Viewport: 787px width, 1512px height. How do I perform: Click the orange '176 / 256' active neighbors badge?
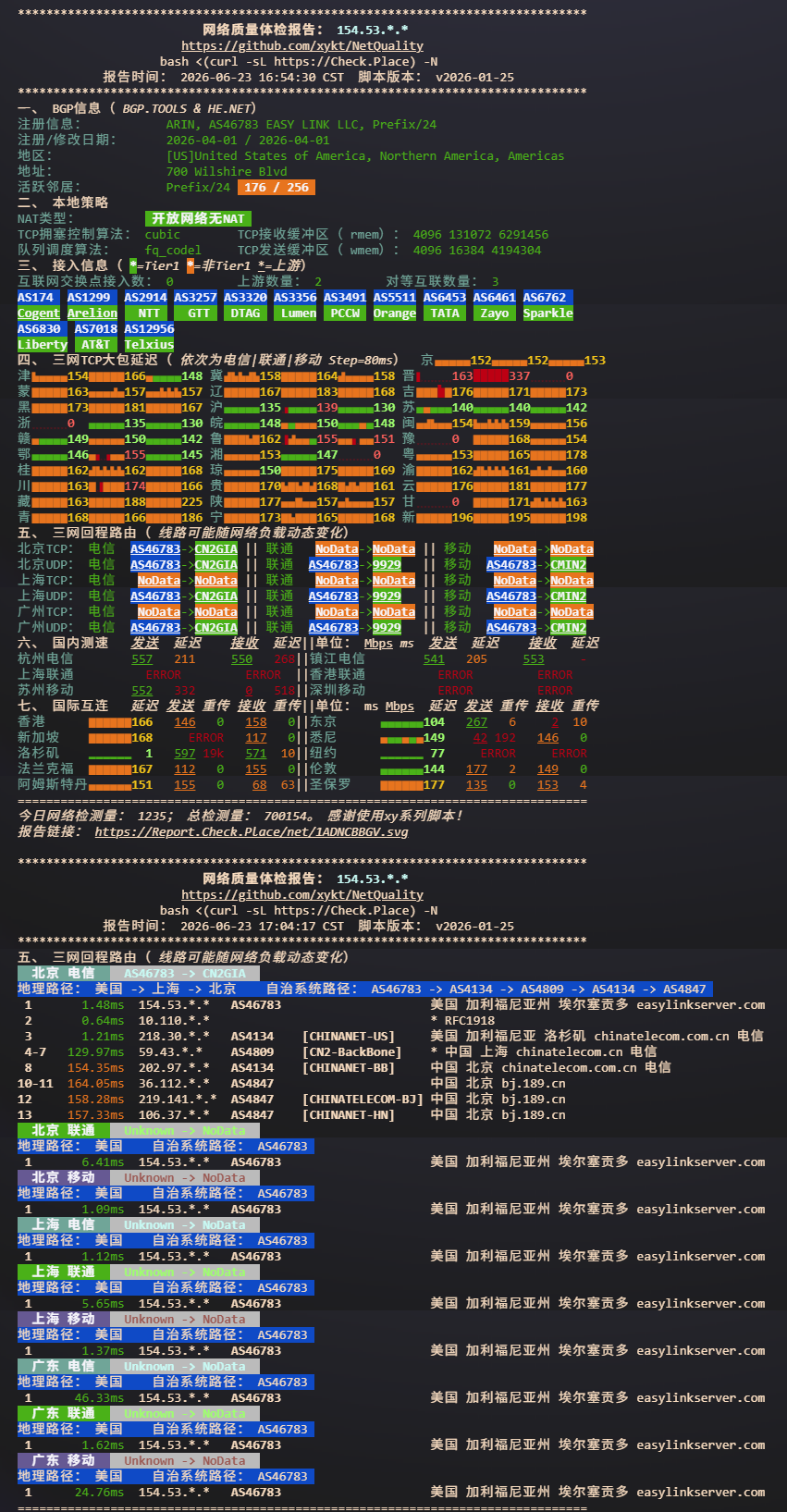pyautogui.click(x=277, y=187)
